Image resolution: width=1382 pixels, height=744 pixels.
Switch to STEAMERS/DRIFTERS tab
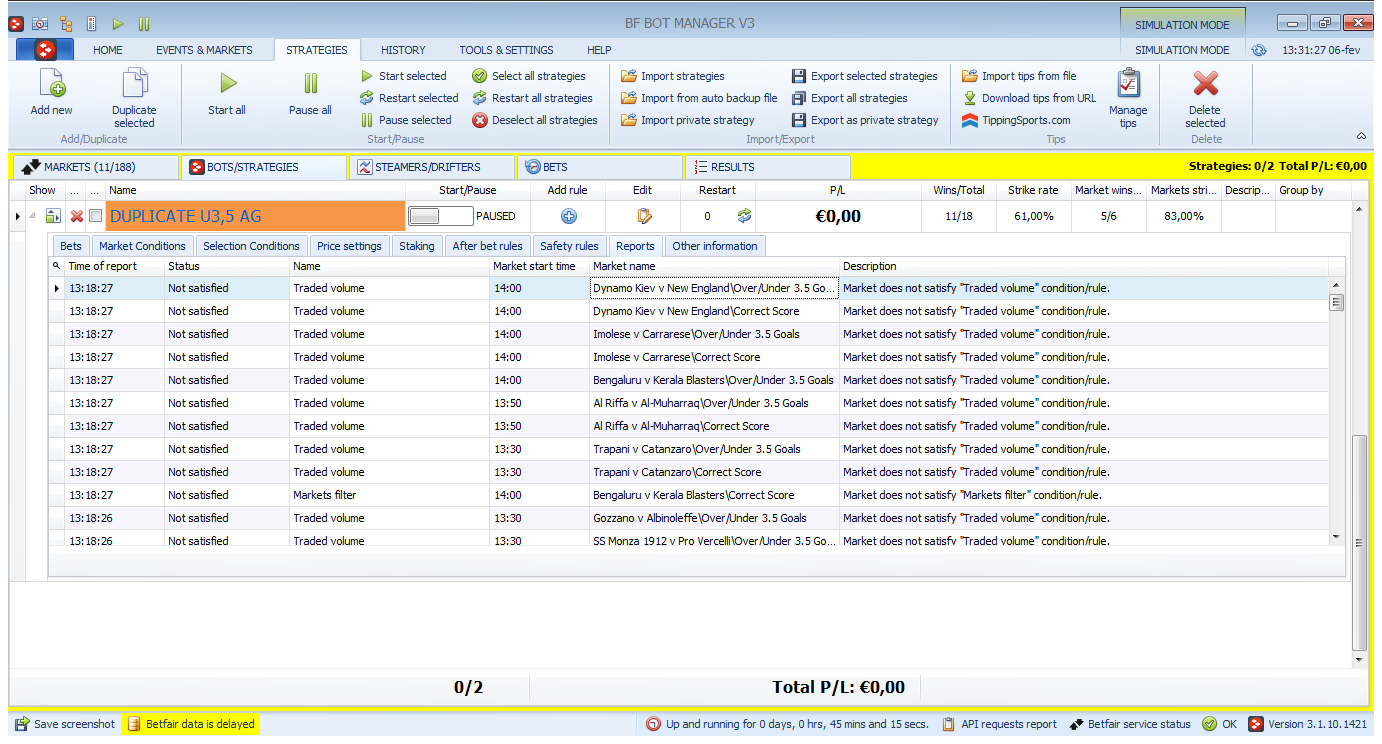pos(431,167)
